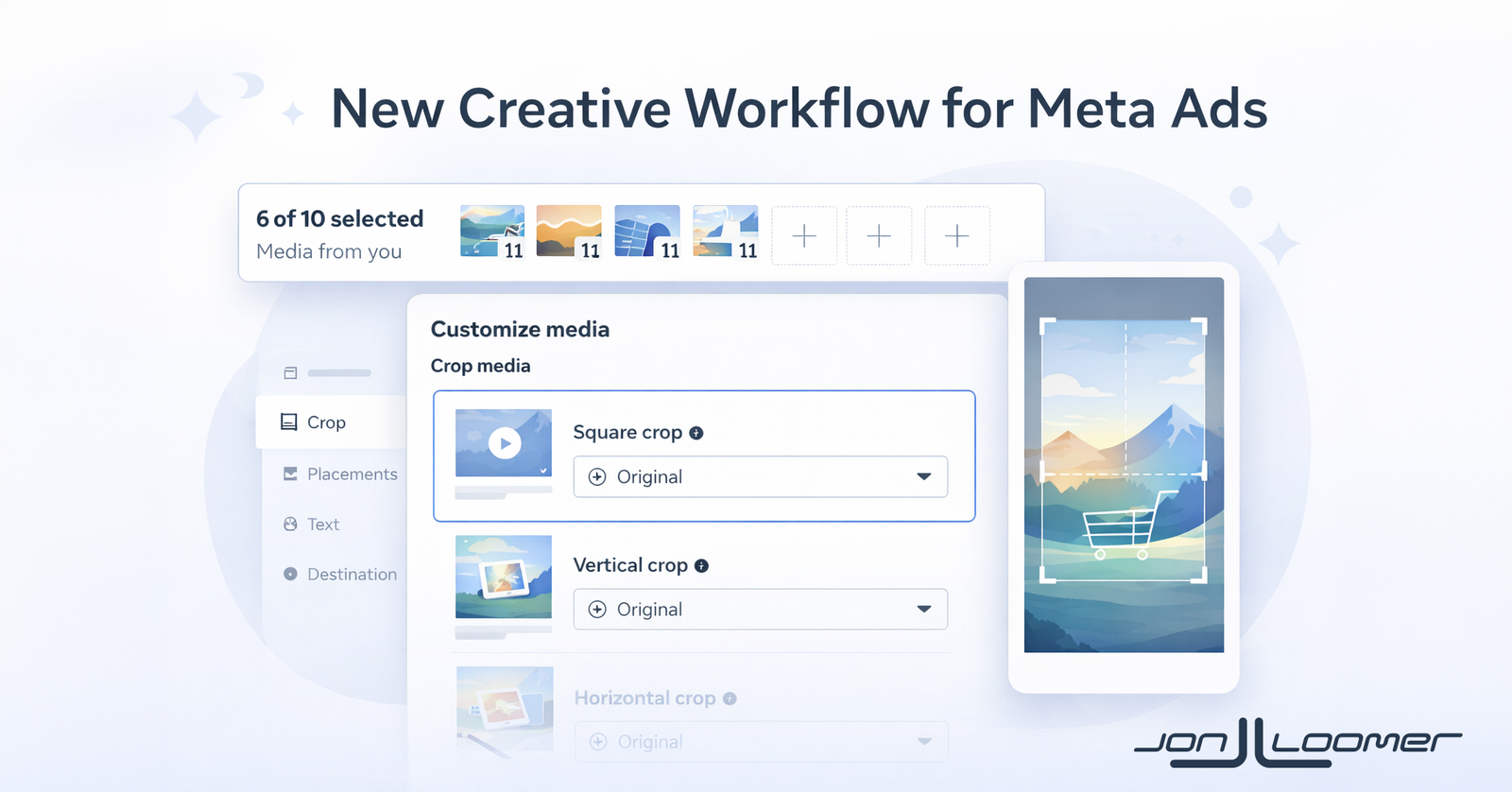Click the first empty add-media plus slot
1512x792 pixels.
pos(804,235)
